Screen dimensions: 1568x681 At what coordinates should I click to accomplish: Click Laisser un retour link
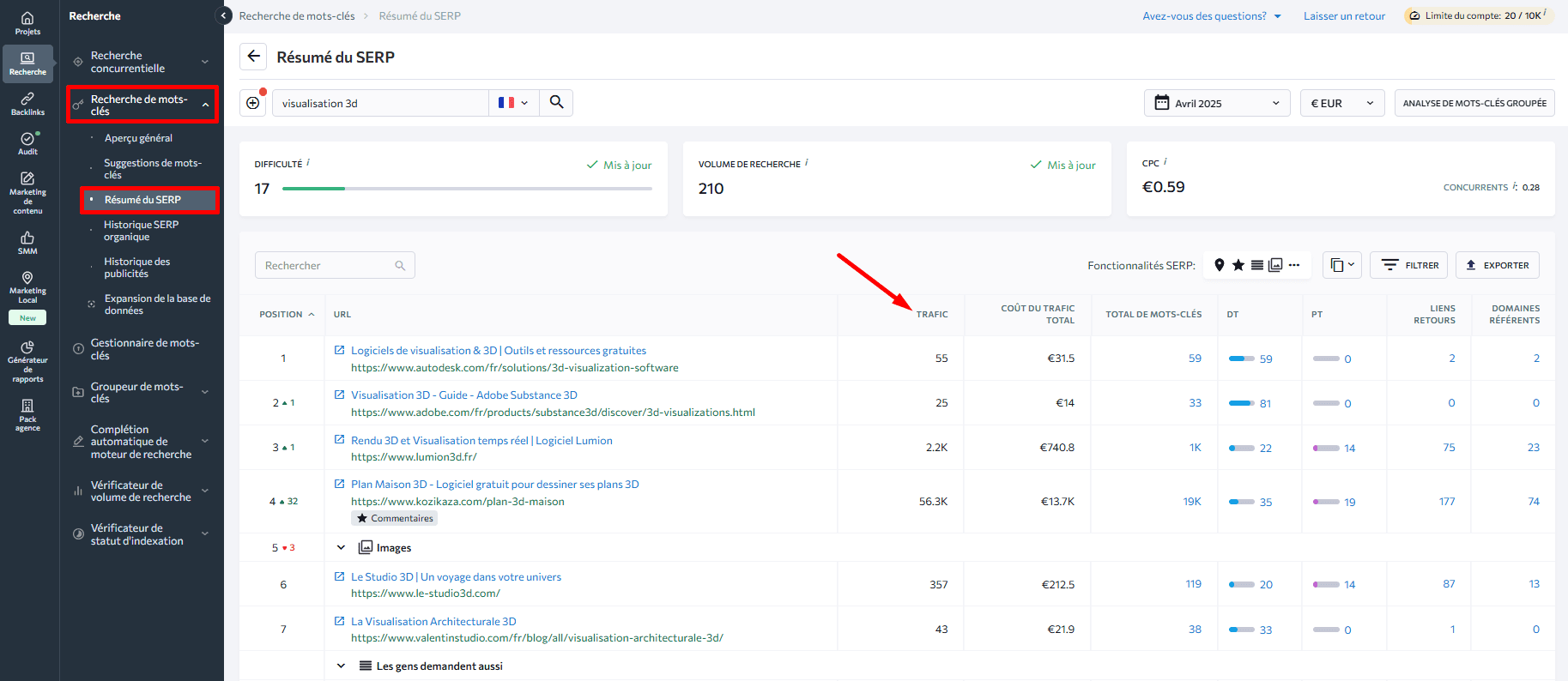(1344, 15)
